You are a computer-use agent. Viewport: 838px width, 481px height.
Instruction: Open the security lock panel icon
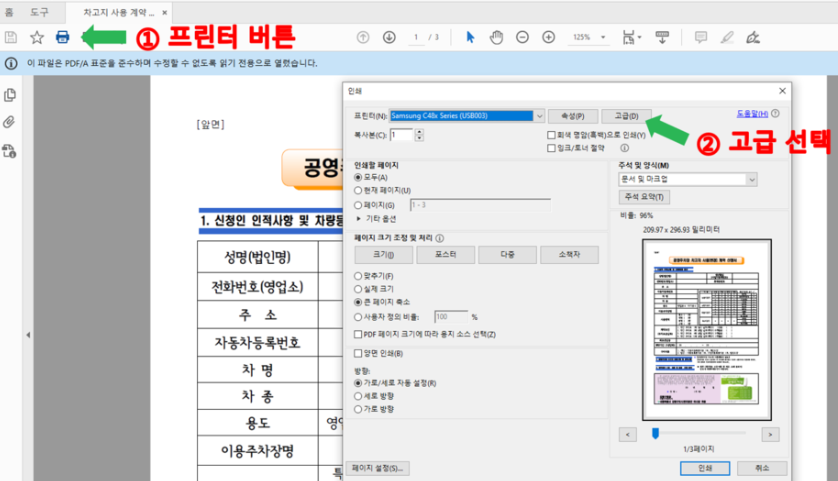pos(9,151)
